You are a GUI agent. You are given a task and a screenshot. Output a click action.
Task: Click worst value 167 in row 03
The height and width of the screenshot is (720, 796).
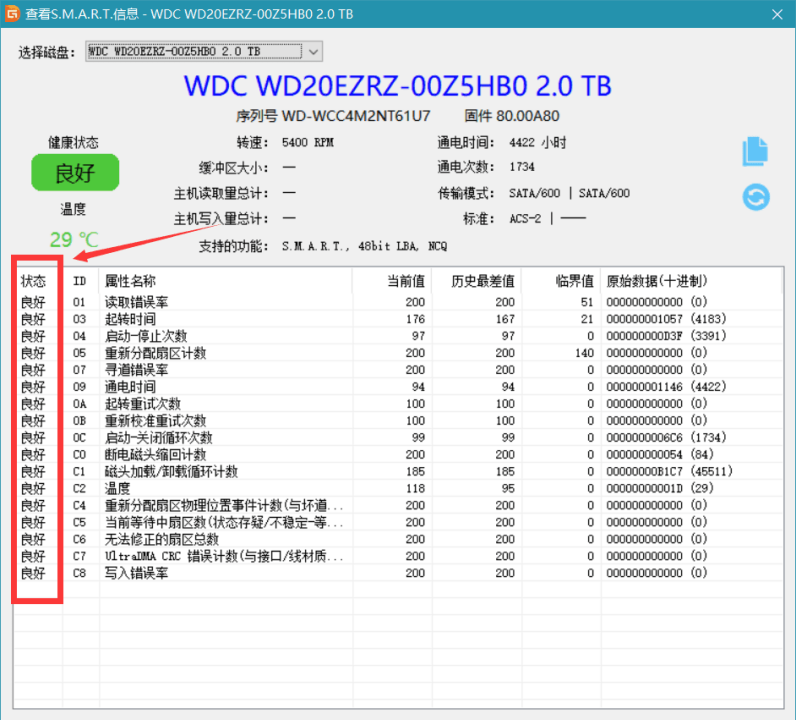tap(505, 319)
